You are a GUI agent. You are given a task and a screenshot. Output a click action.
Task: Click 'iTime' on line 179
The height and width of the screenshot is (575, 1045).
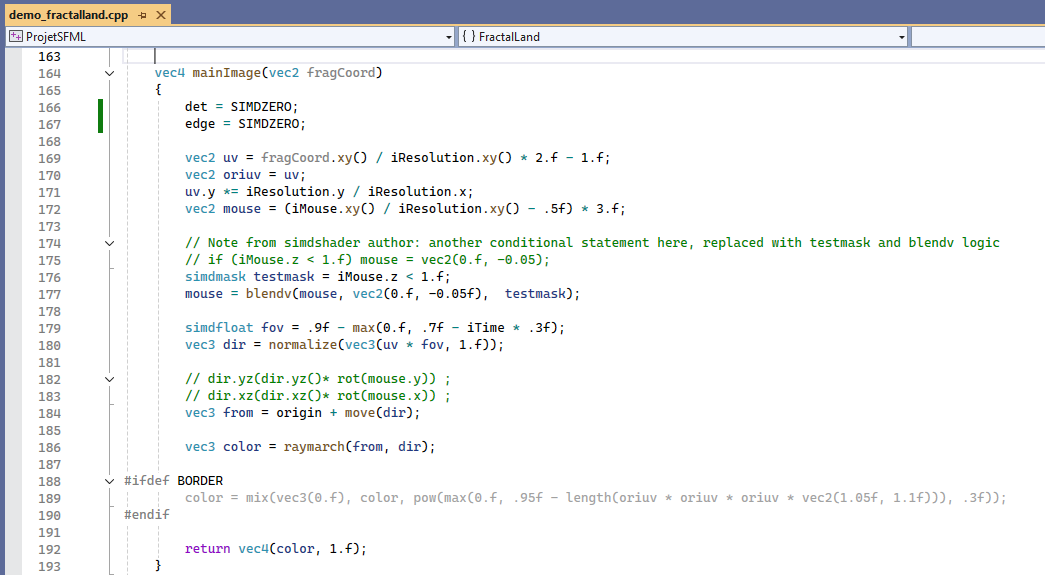coord(485,327)
